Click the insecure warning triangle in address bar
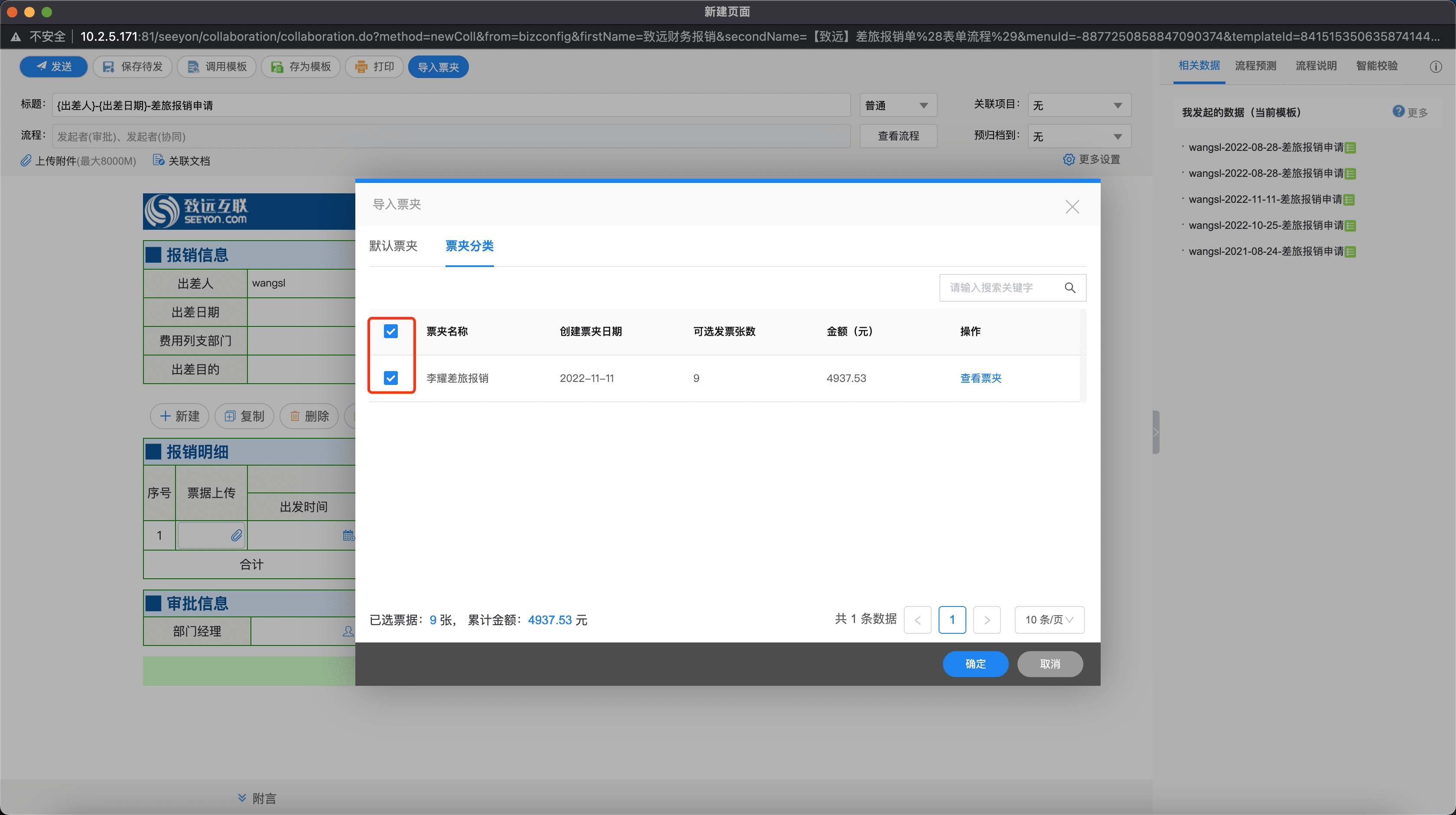Screen dimensions: 1456x815 16,37
